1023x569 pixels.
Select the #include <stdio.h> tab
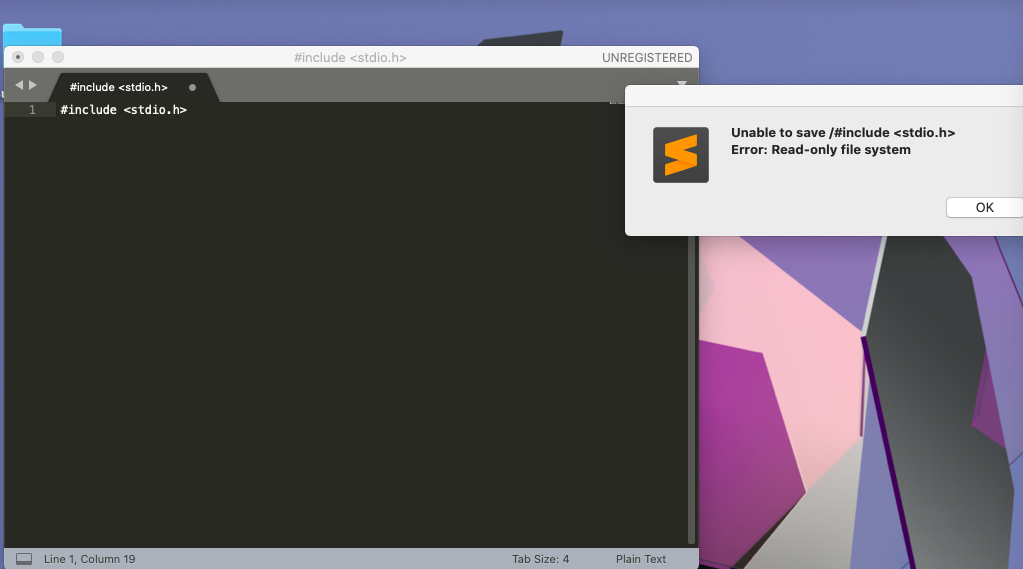pos(118,87)
